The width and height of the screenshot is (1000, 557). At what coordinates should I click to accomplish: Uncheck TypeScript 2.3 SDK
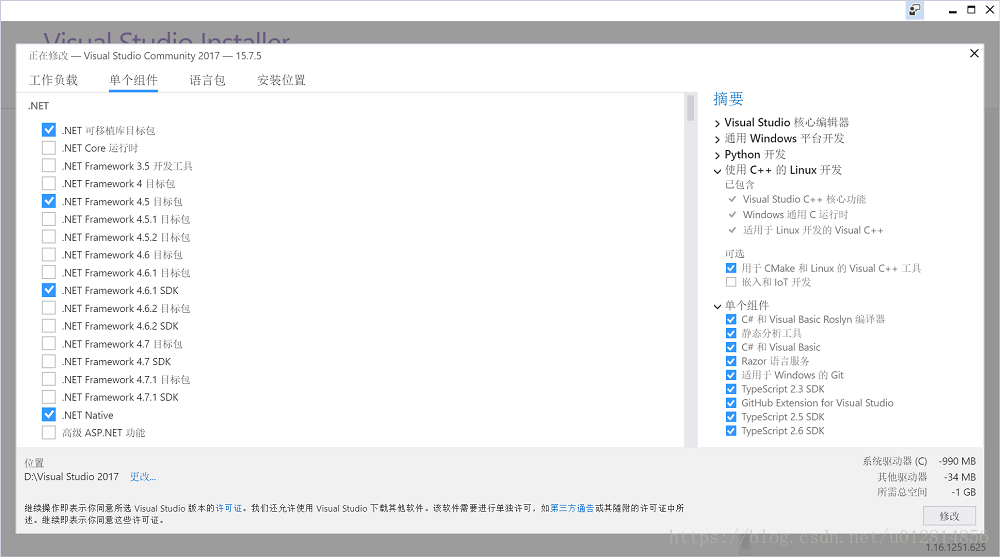point(731,389)
